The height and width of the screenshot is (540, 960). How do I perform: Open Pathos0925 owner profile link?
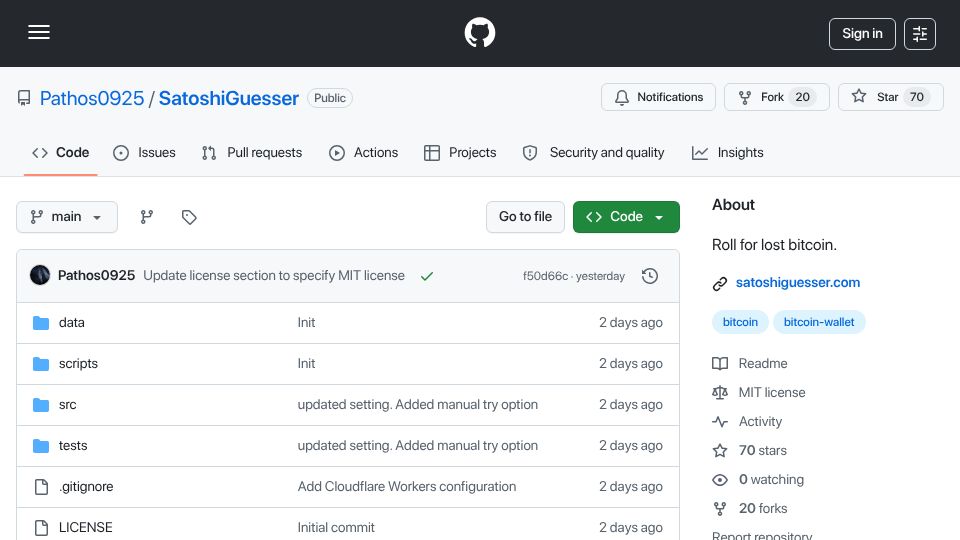click(x=92, y=98)
